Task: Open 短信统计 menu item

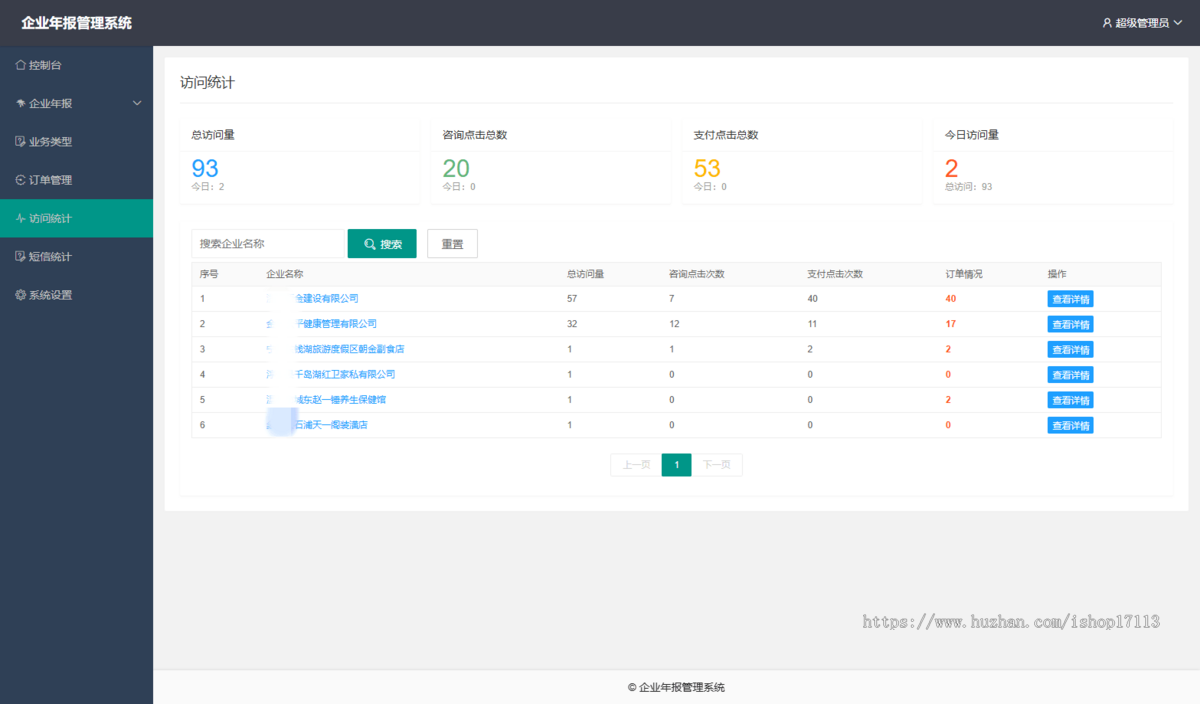Action: coord(76,257)
